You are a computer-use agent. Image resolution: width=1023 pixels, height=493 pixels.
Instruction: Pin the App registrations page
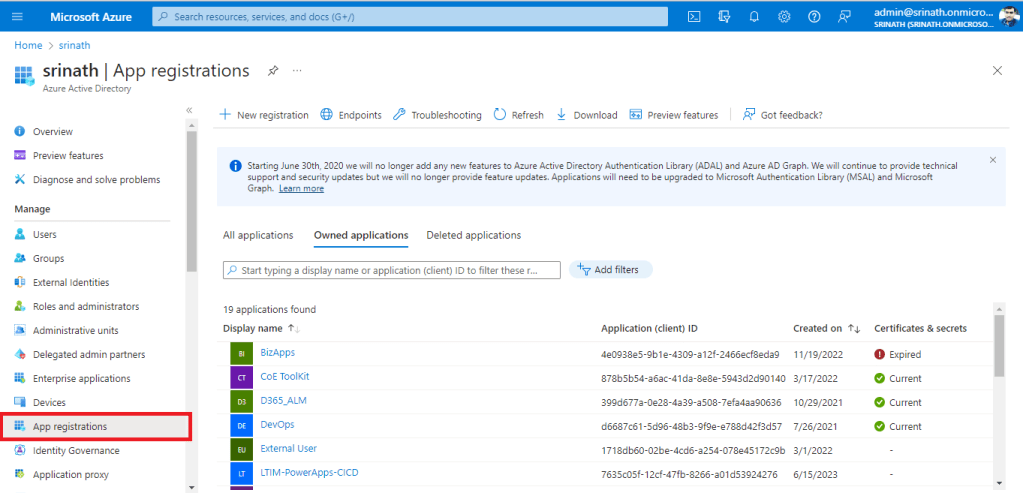point(273,71)
